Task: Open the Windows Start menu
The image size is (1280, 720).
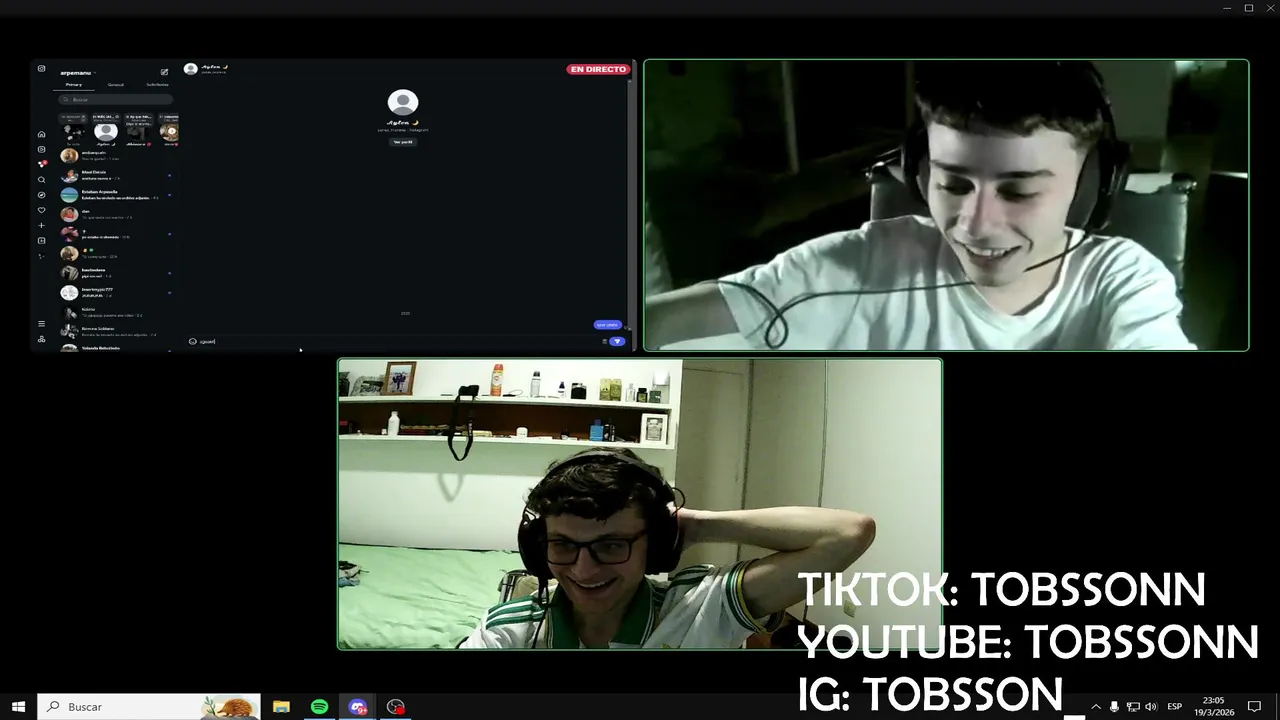Action: click(x=18, y=707)
